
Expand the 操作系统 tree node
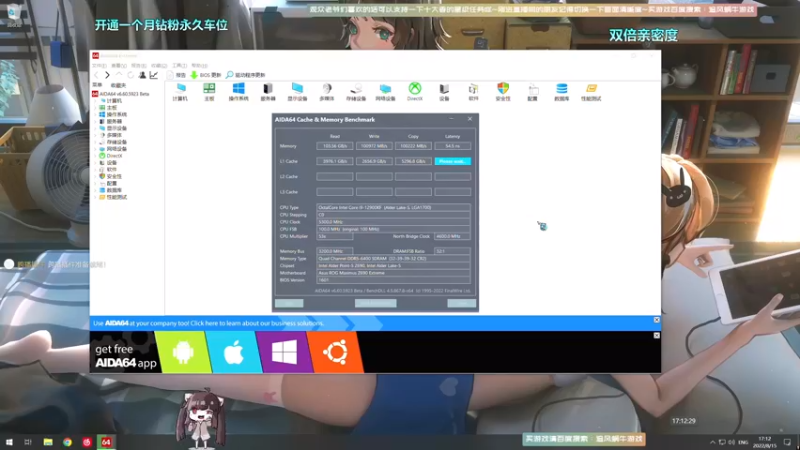coord(95,115)
